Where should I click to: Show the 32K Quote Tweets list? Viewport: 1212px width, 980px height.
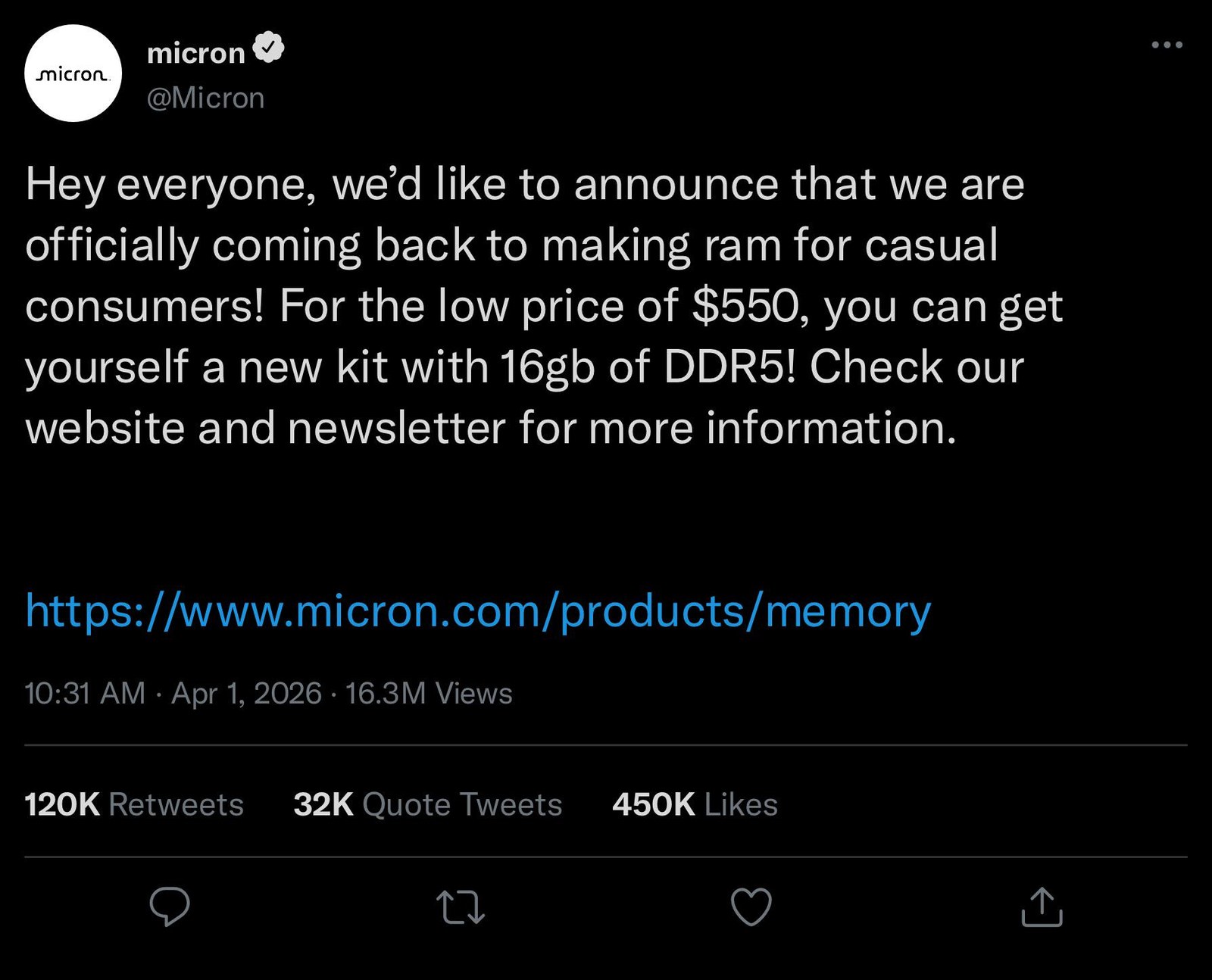point(428,804)
